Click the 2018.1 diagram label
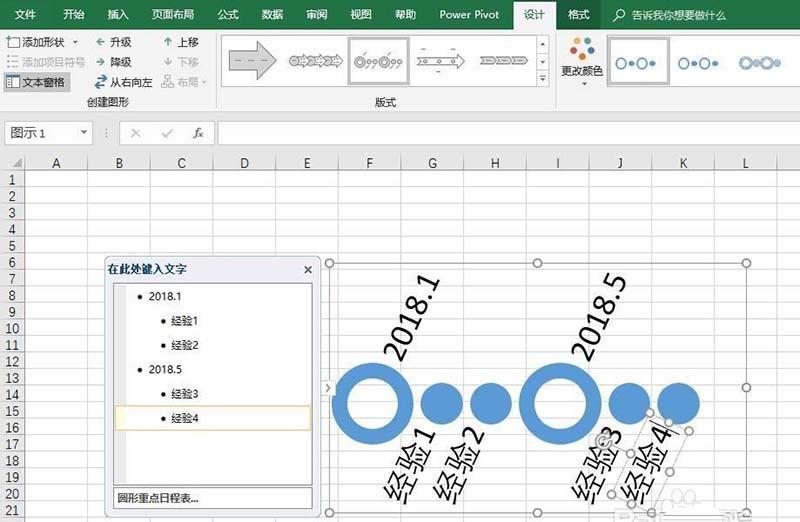Screen dimensions: 800x522 click(411, 318)
